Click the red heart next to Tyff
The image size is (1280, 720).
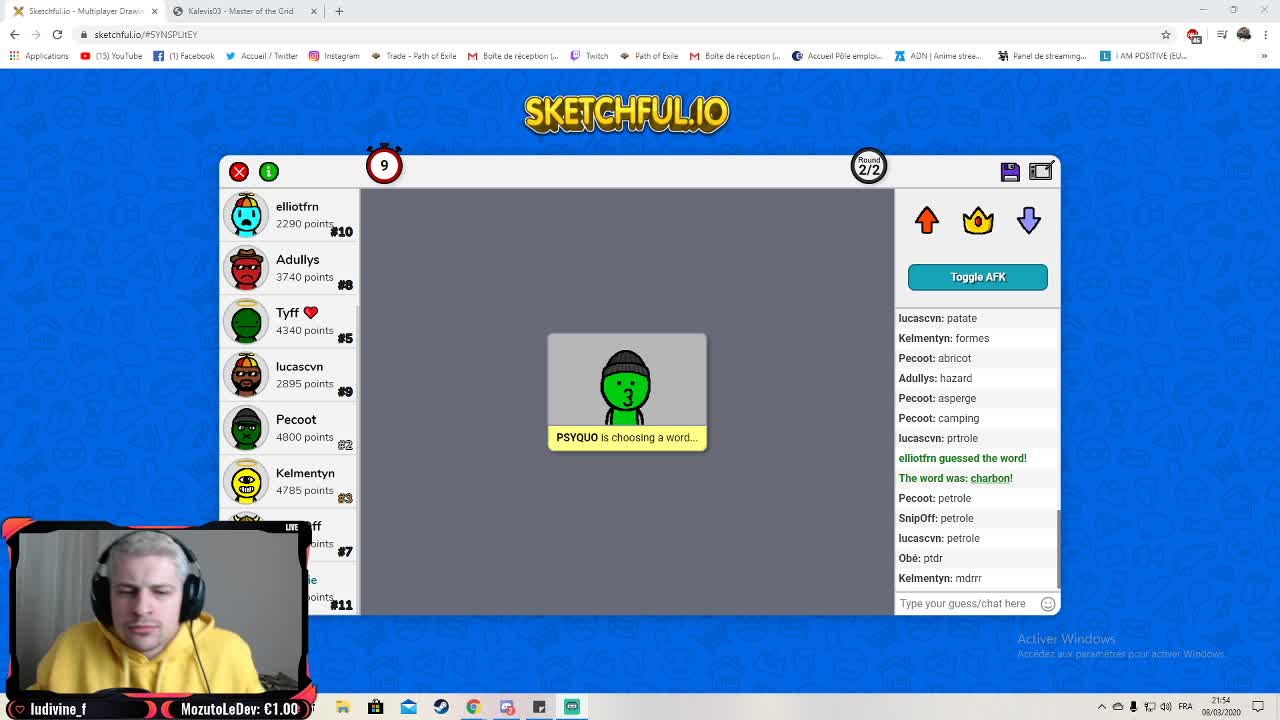point(311,313)
